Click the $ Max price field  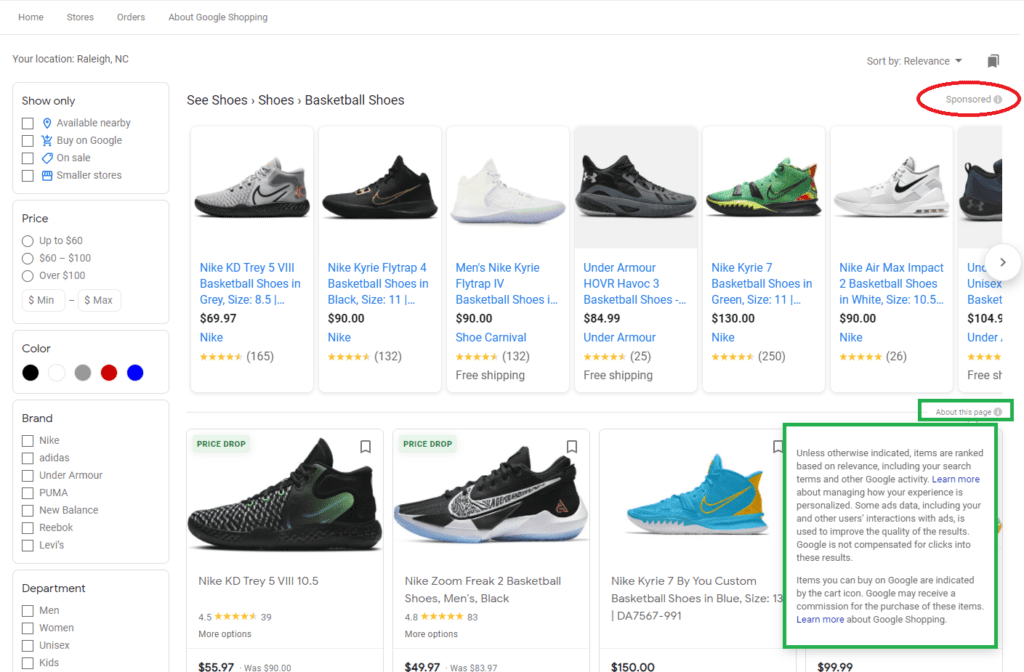(99, 300)
